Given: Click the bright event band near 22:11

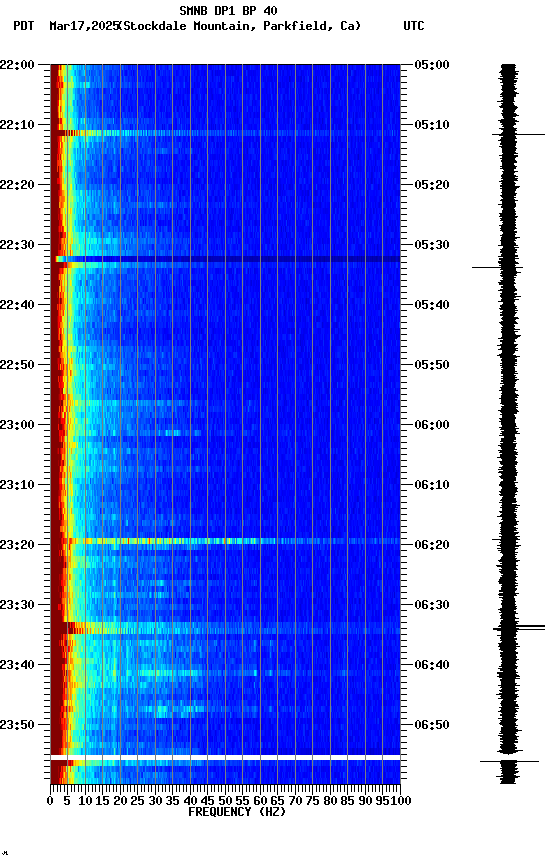Looking at the screenshot, I should pos(225,133).
